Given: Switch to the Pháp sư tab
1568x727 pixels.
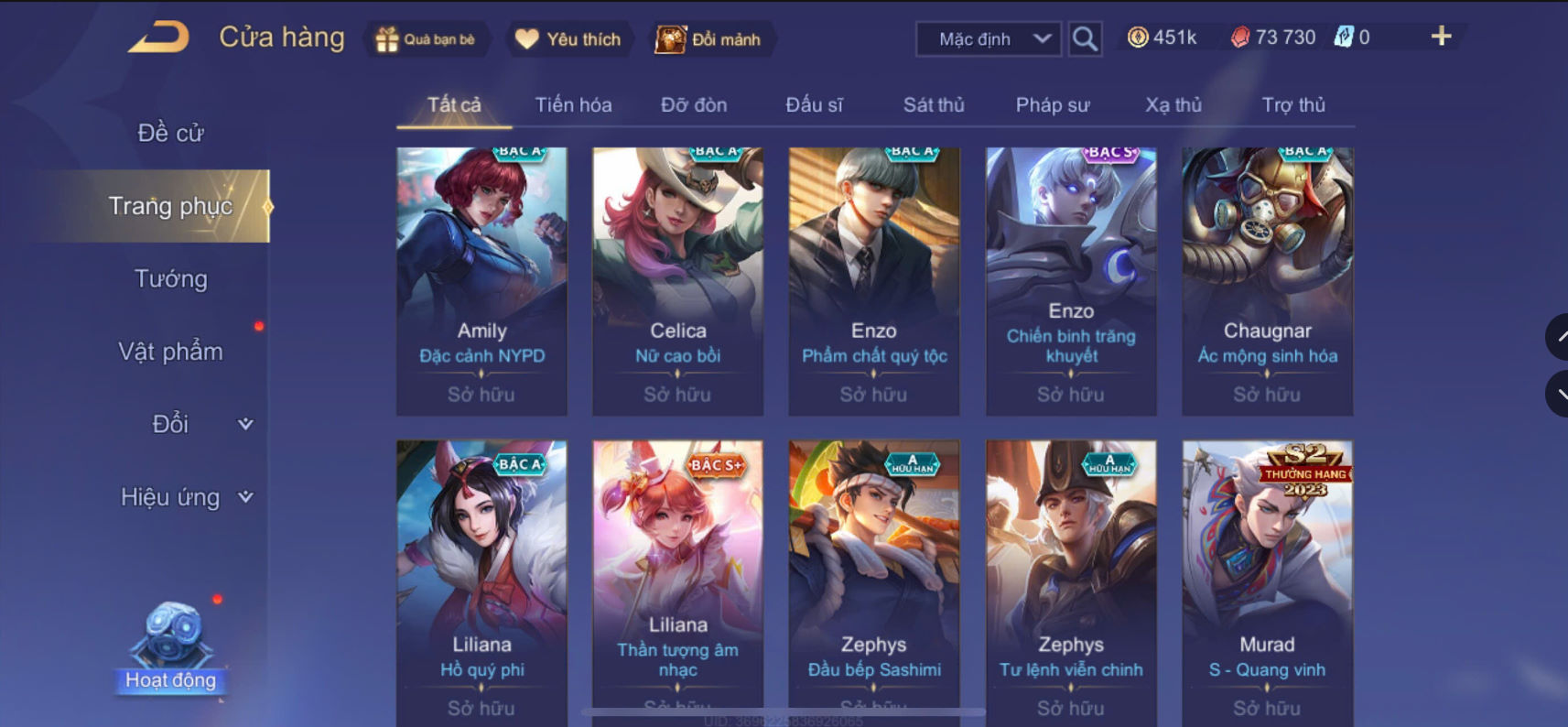Looking at the screenshot, I should [x=1053, y=104].
